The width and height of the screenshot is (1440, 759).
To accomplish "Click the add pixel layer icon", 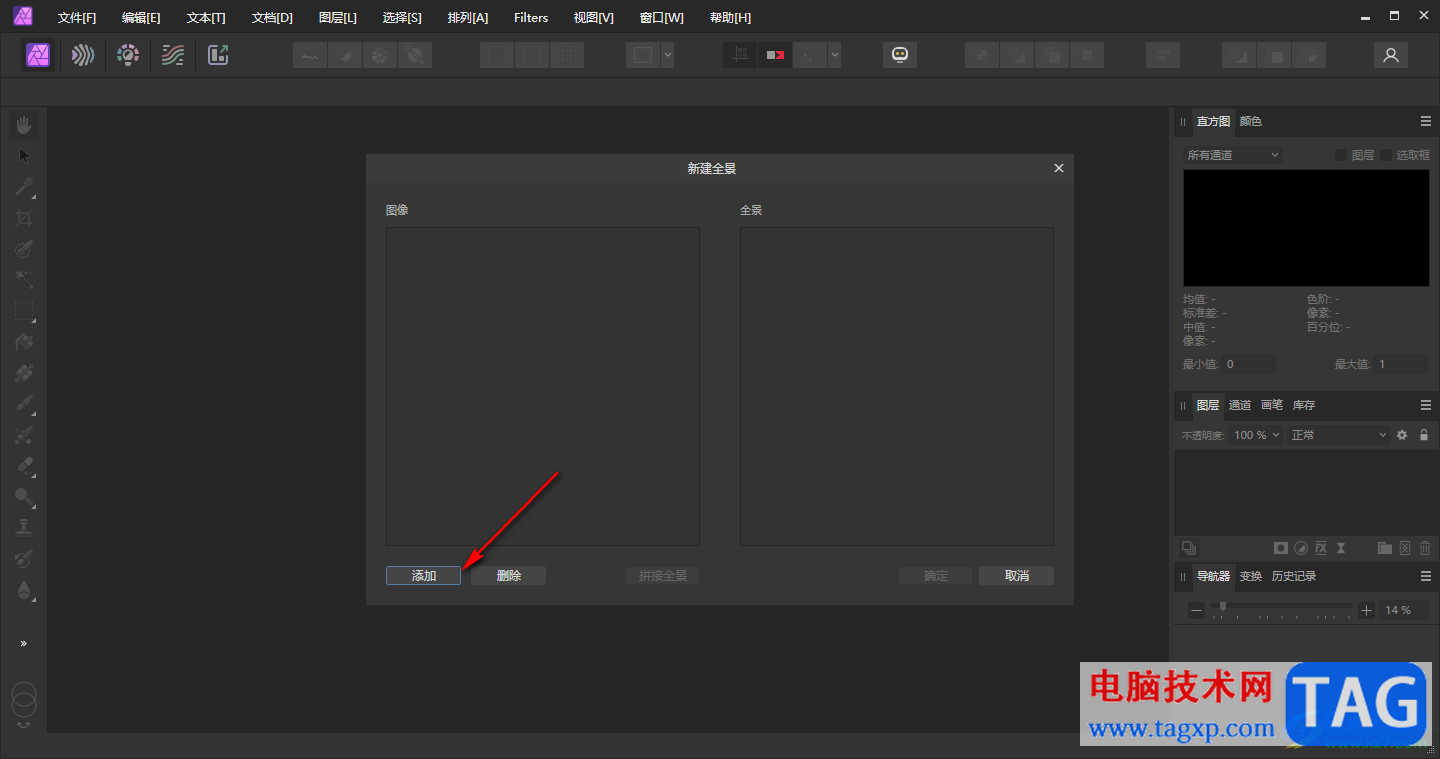I will click(x=1405, y=548).
